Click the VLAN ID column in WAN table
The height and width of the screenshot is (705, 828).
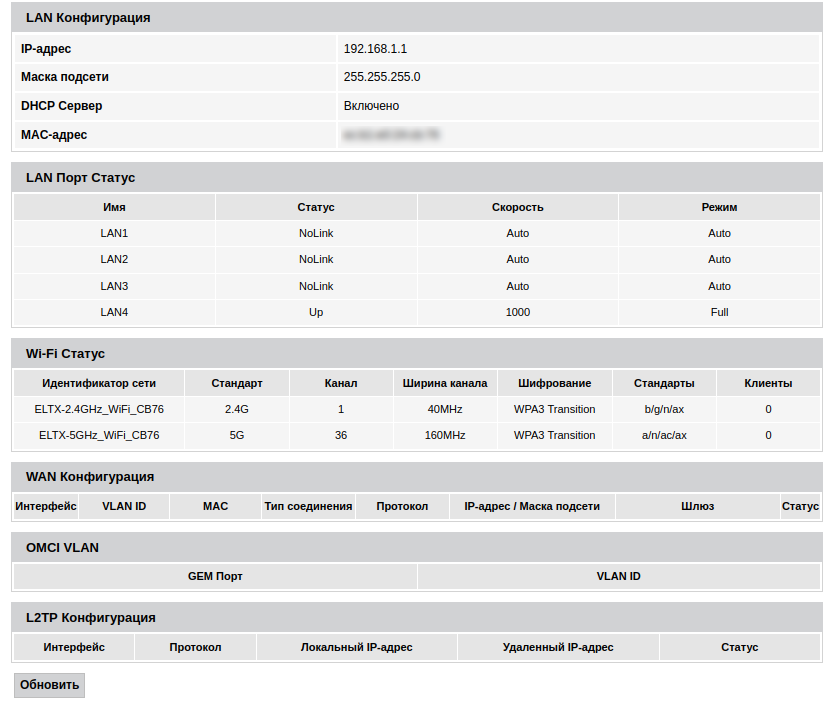(124, 506)
